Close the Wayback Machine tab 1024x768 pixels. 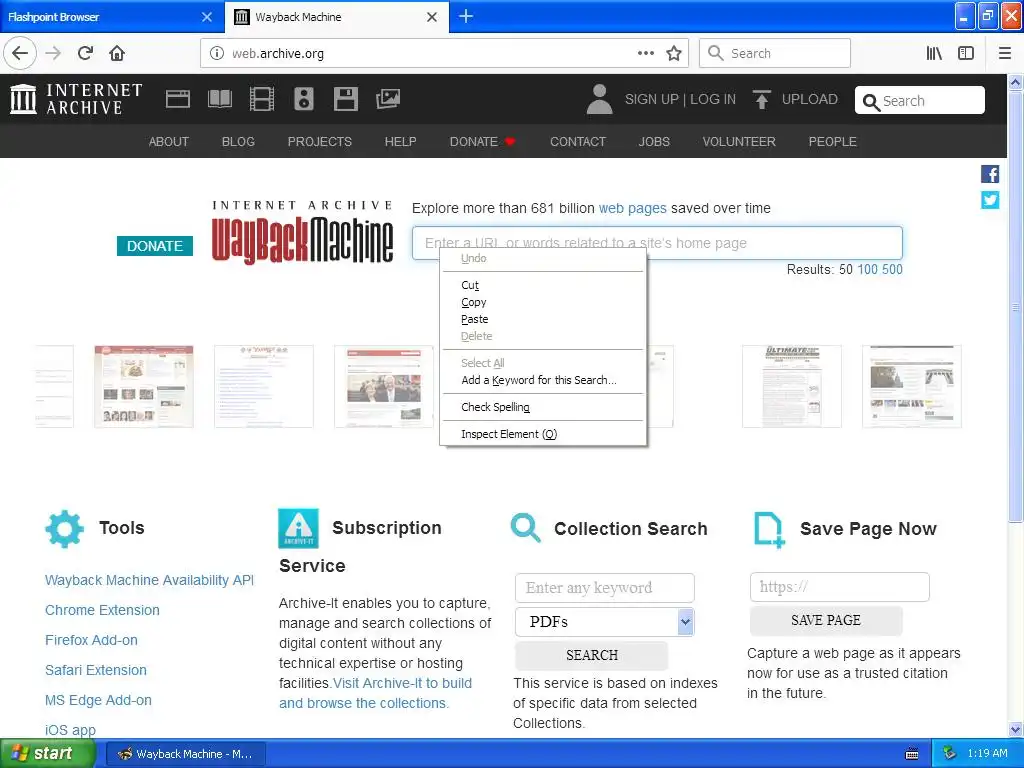pyautogui.click(x=432, y=17)
